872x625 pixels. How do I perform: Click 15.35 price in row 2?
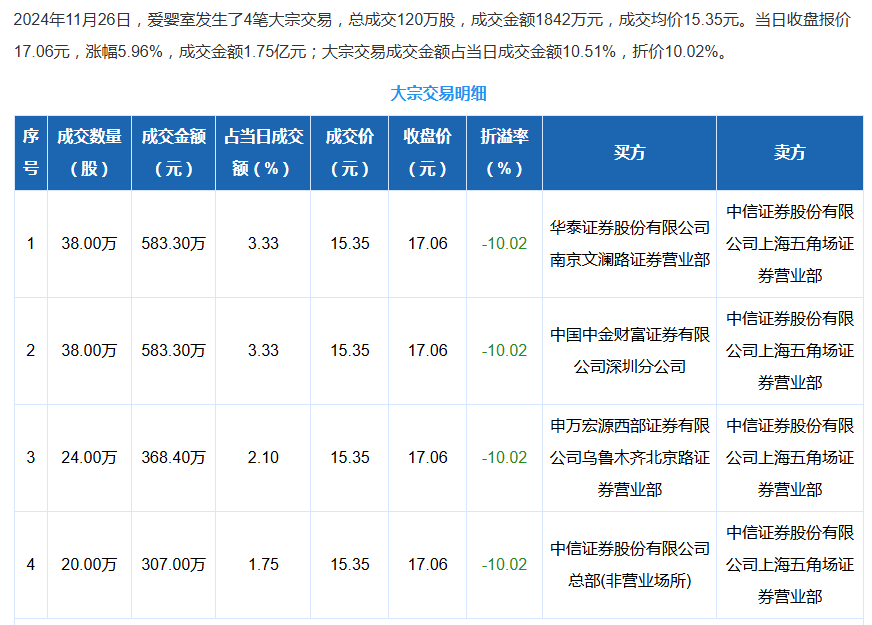[350, 350]
